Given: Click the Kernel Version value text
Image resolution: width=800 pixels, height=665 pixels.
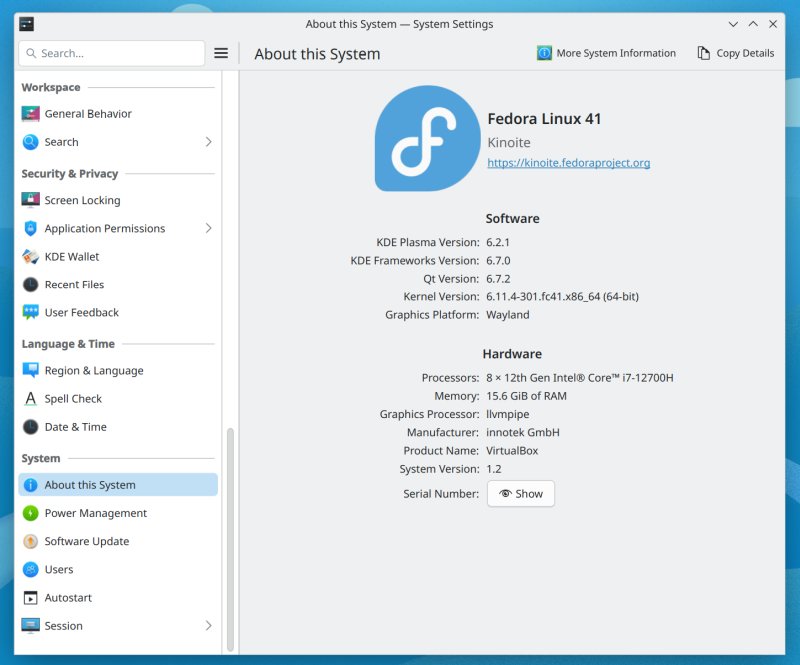Looking at the screenshot, I should [x=562, y=297].
